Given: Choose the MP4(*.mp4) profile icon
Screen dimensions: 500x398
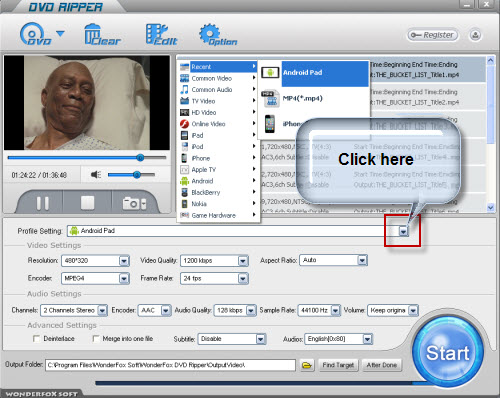Looking at the screenshot, I should click(270, 99).
